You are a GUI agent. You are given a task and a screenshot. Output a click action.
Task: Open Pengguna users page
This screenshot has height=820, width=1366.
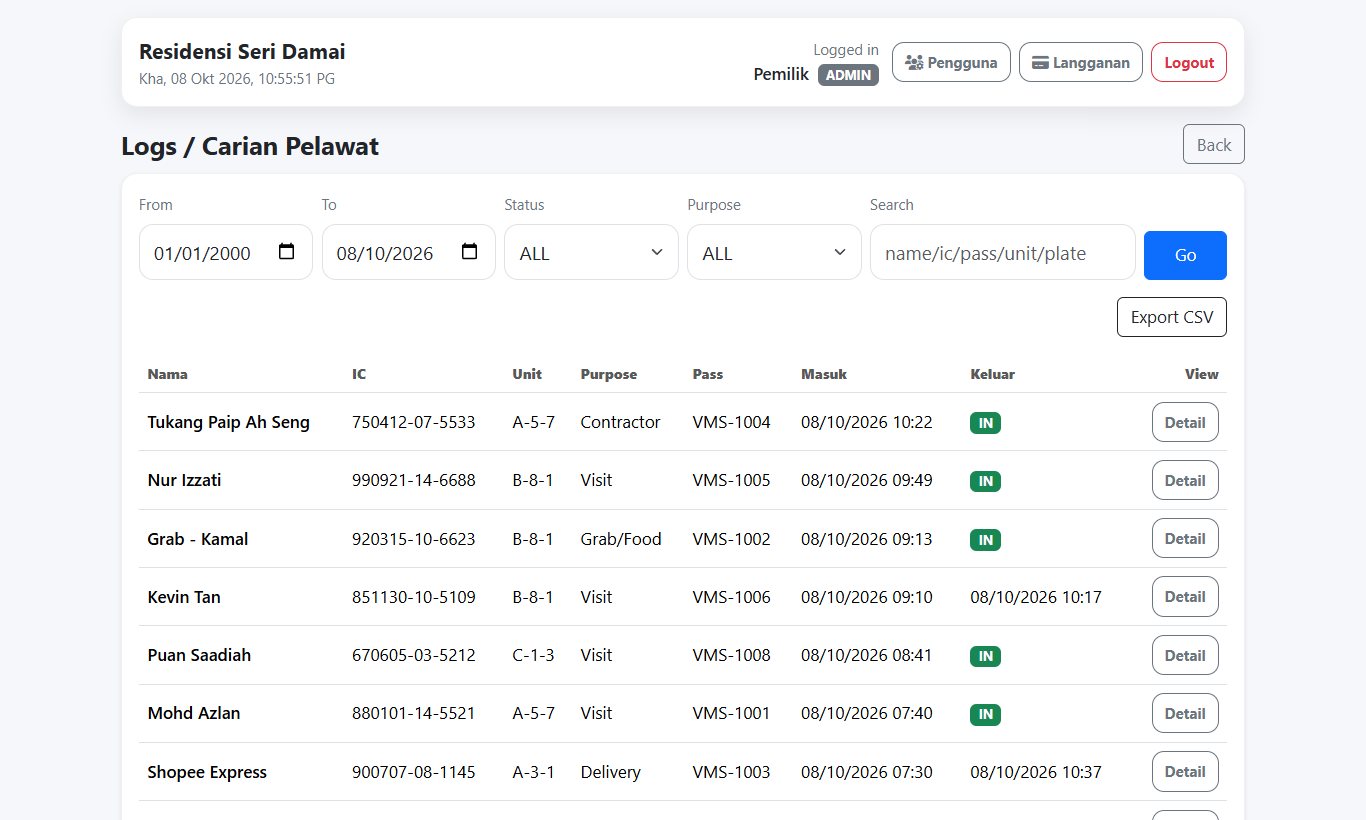[951, 62]
